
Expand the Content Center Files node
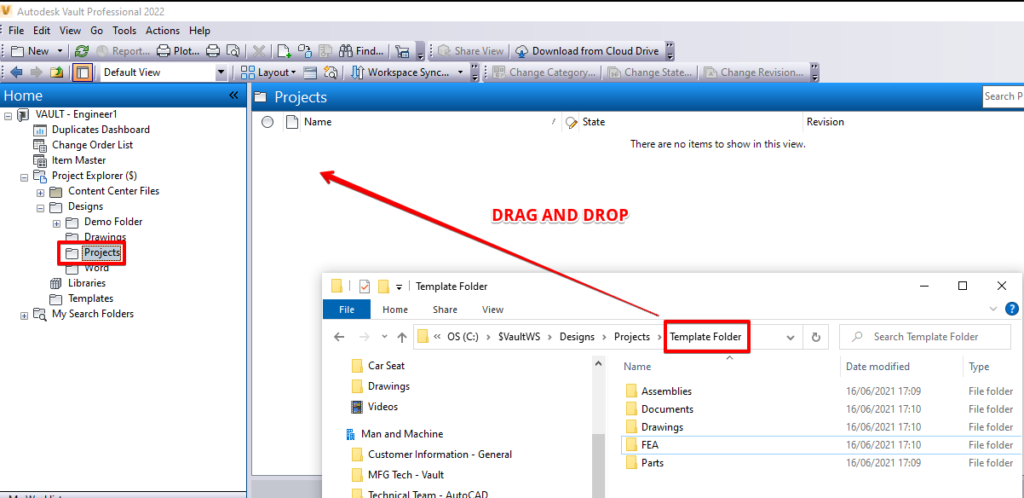pyautogui.click(x=40, y=192)
